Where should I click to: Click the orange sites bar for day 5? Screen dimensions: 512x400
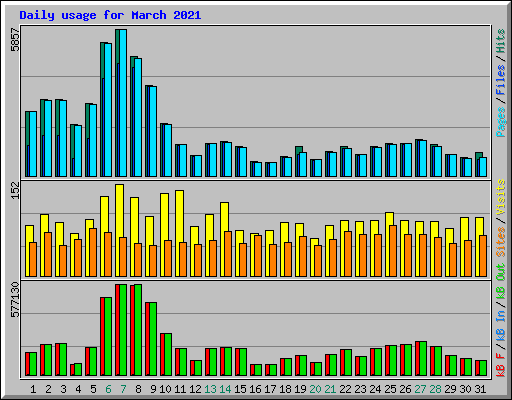pyautogui.click(x=93, y=252)
